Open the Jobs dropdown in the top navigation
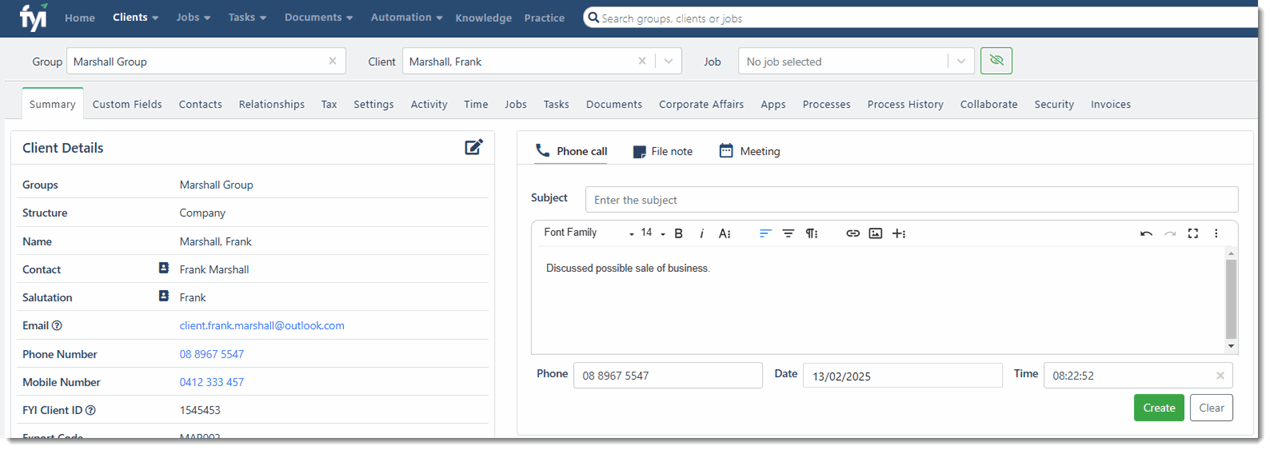The image size is (1270, 450). (195, 17)
